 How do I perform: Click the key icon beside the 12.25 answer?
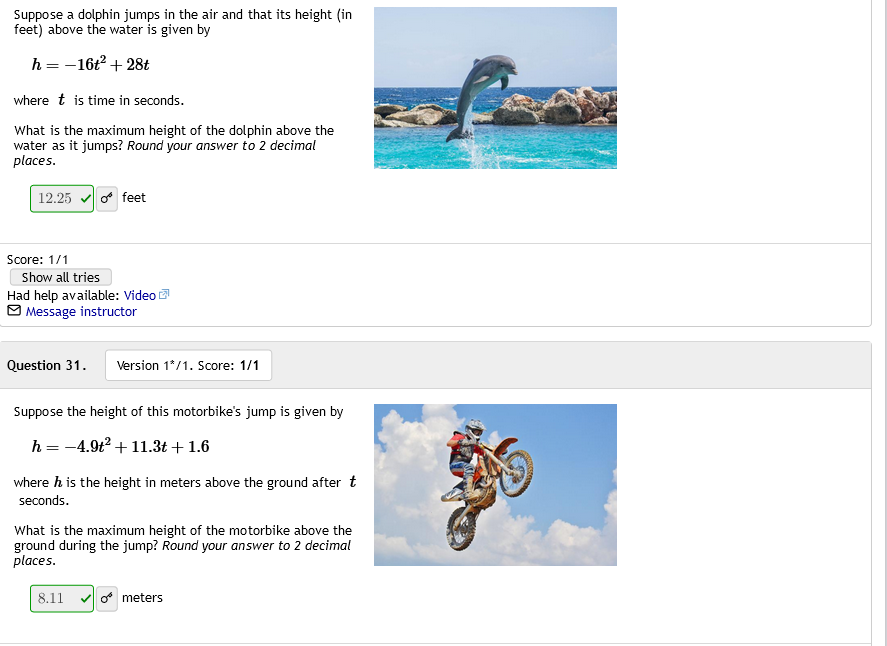point(107,199)
